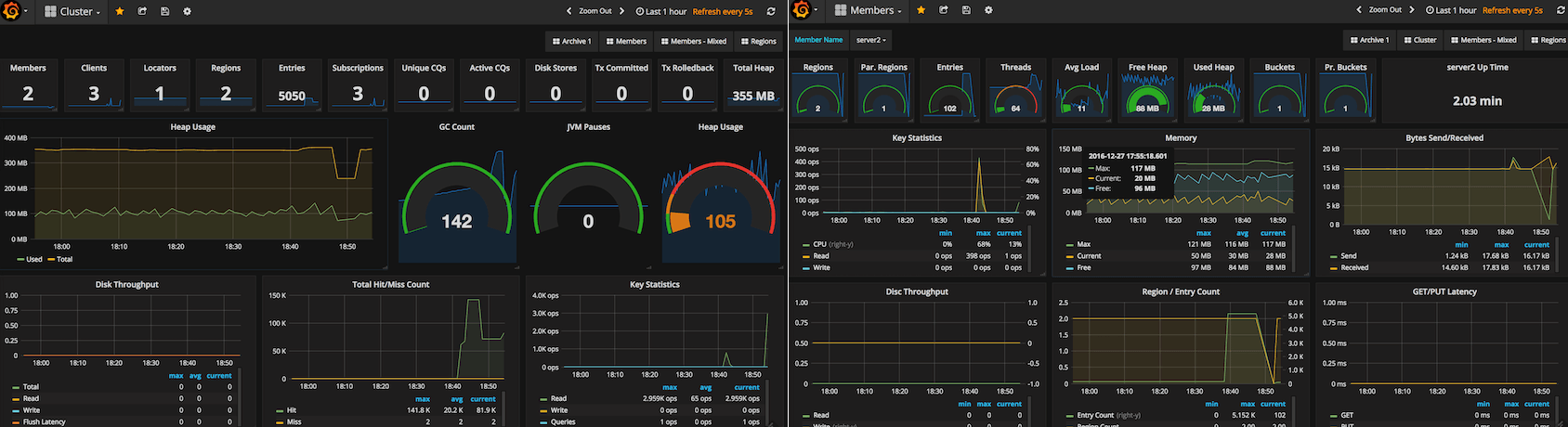Click yellow color line beside Total in Heap Usage legend
Screen dimensions: 1568x427
tap(51, 260)
